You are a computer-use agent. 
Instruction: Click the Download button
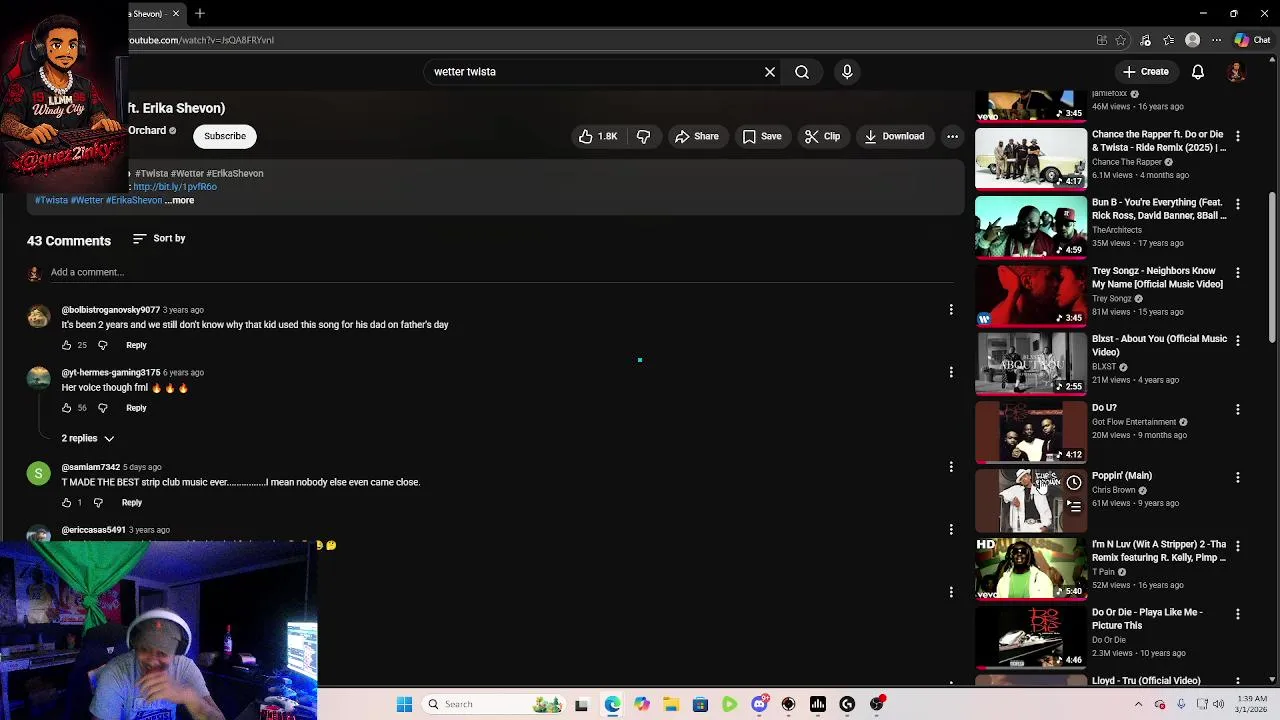tap(894, 136)
